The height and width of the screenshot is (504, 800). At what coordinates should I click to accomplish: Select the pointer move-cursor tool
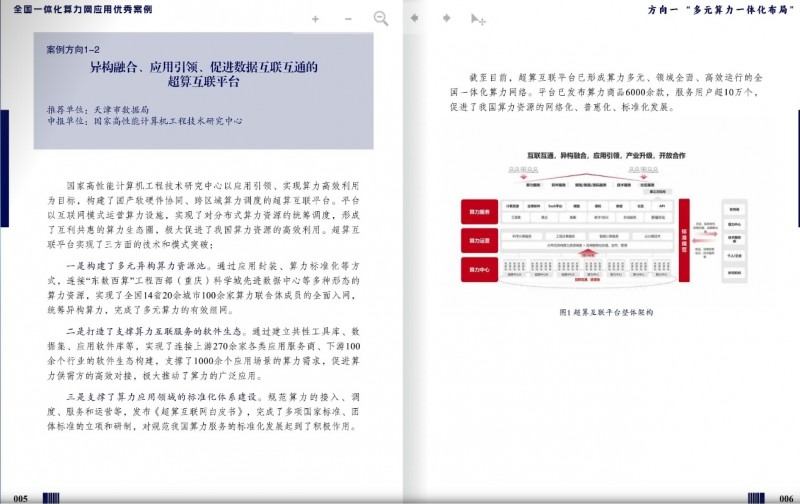point(478,19)
